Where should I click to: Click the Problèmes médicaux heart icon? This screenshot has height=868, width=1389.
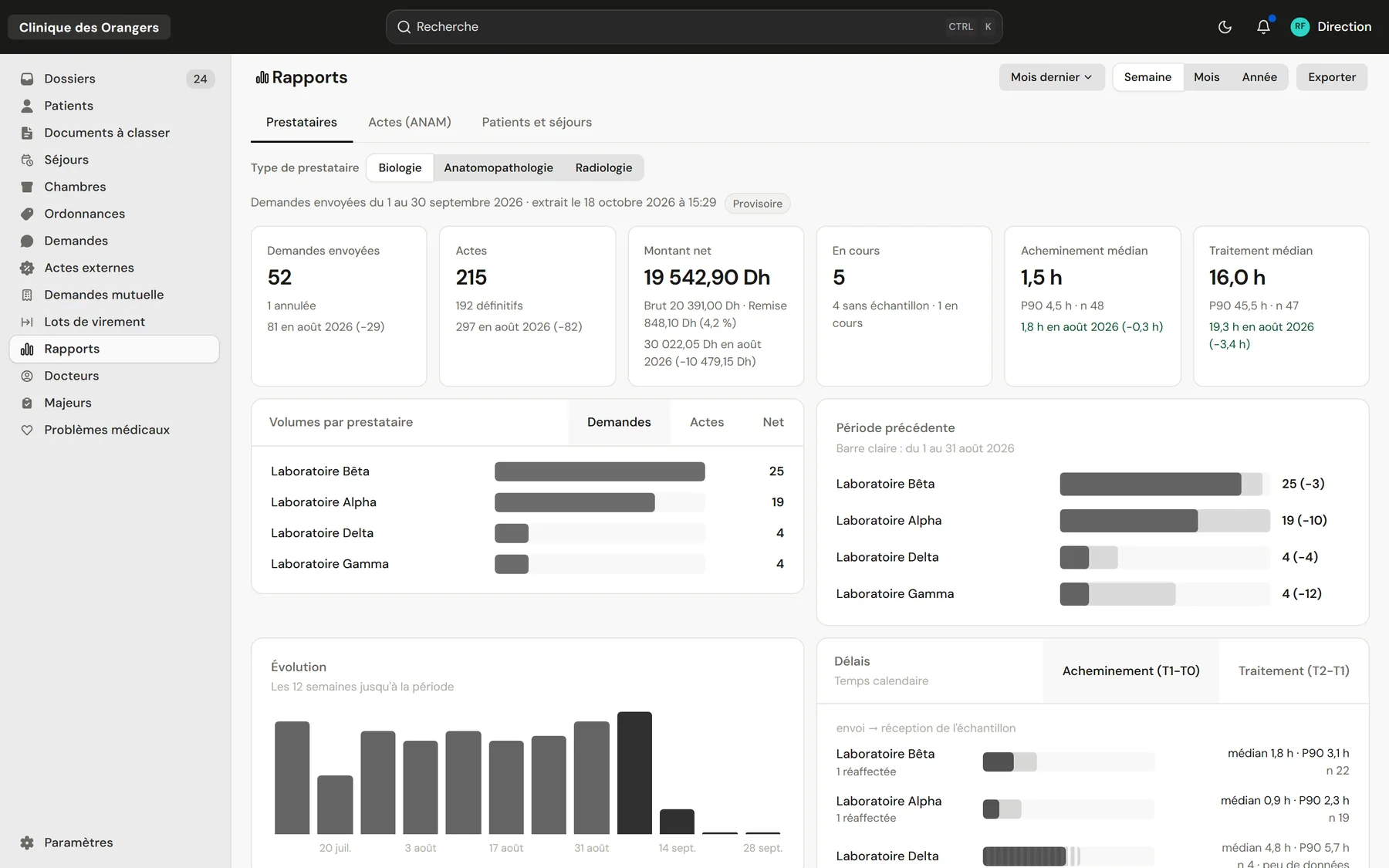[27, 430]
